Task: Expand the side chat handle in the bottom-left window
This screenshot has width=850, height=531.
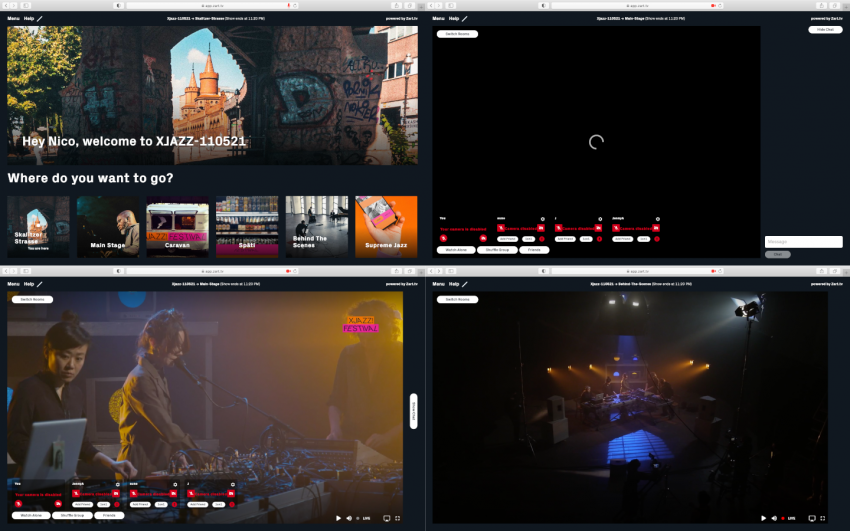Action: [413, 411]
